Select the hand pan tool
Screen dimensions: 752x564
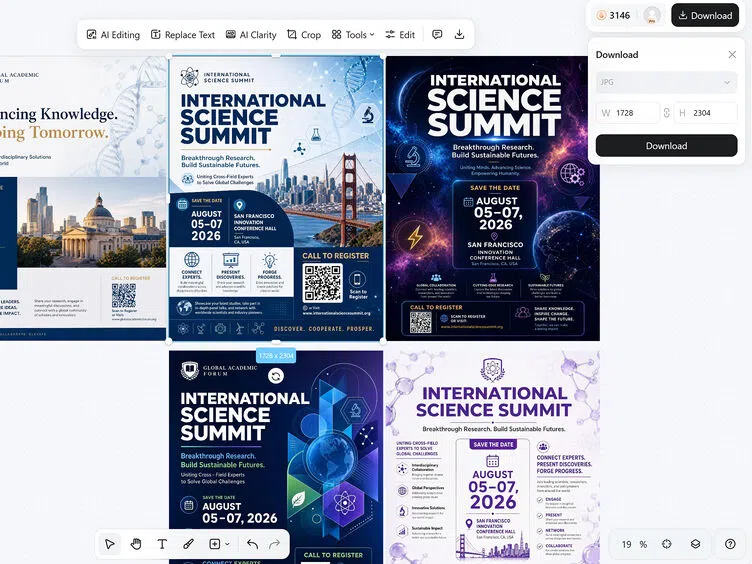(x=136, y=544)
